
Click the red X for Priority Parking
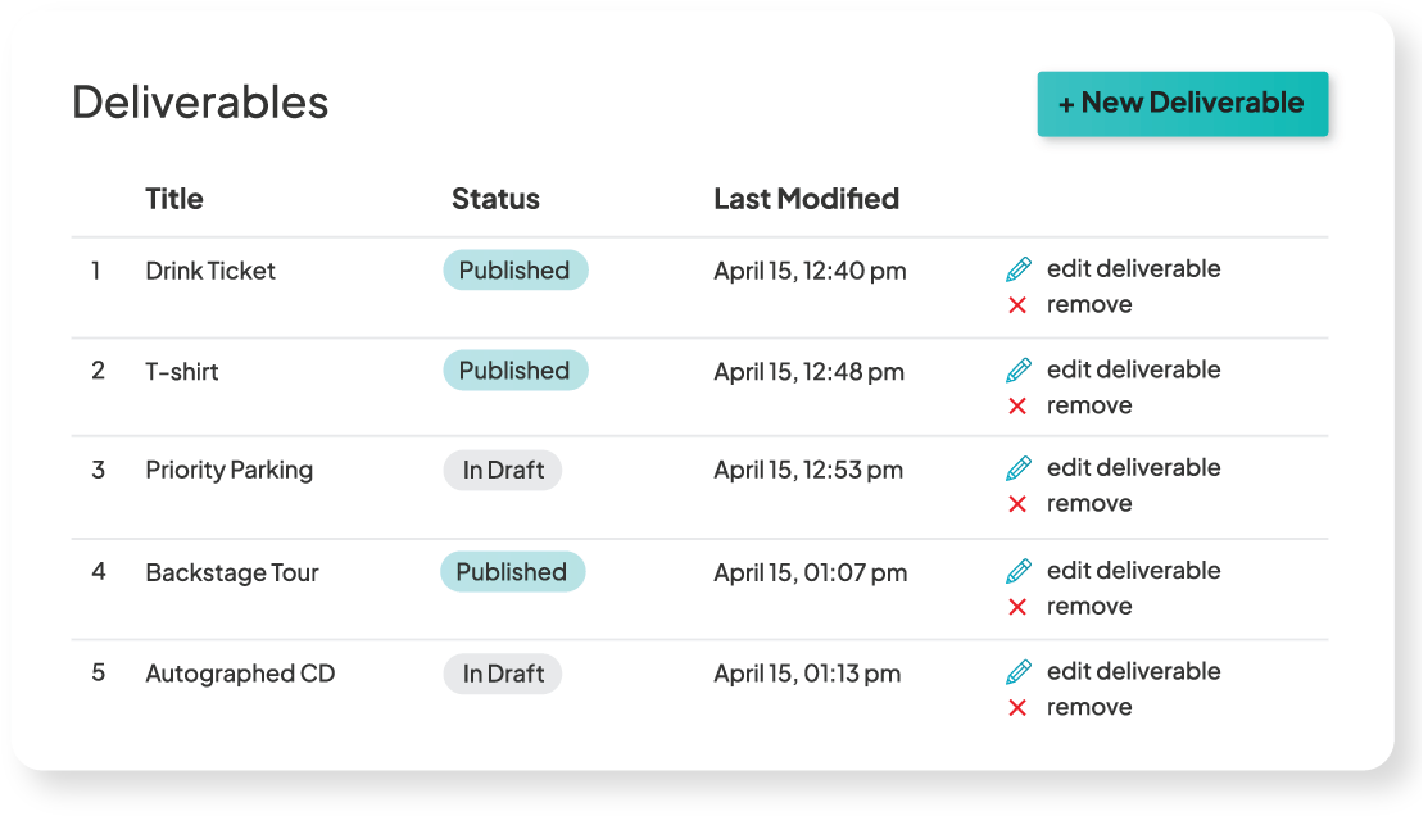tap(1017, 504)
